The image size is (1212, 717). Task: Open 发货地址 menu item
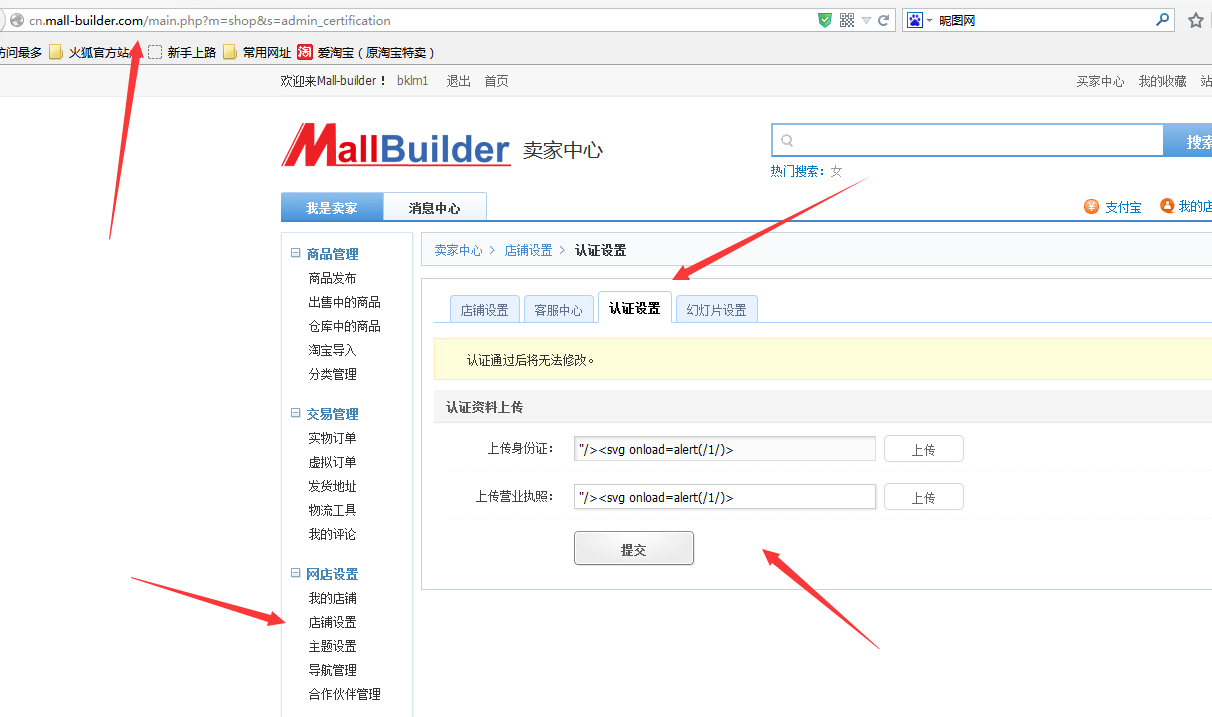point(332,486)
